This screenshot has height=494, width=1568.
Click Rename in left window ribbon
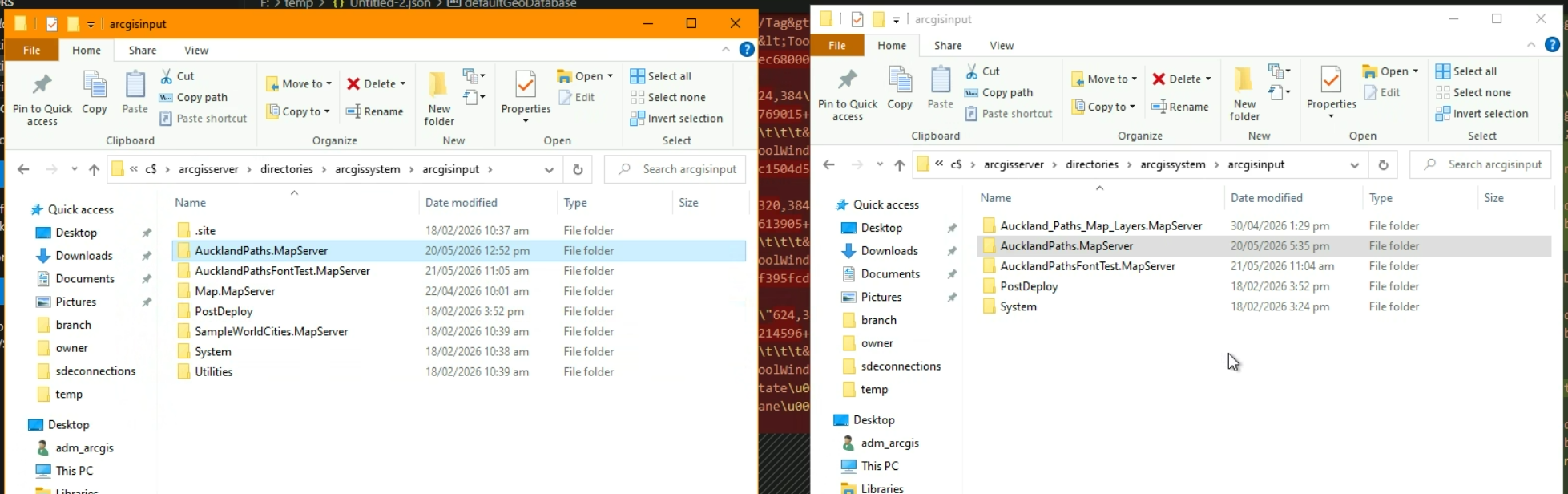tap(375, 111)
